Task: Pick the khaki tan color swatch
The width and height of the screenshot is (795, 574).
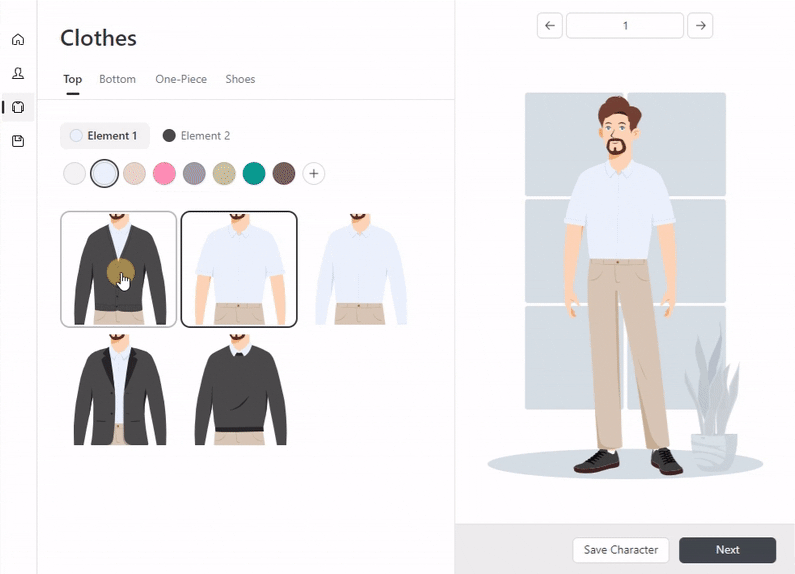Action: click(224, 173)
